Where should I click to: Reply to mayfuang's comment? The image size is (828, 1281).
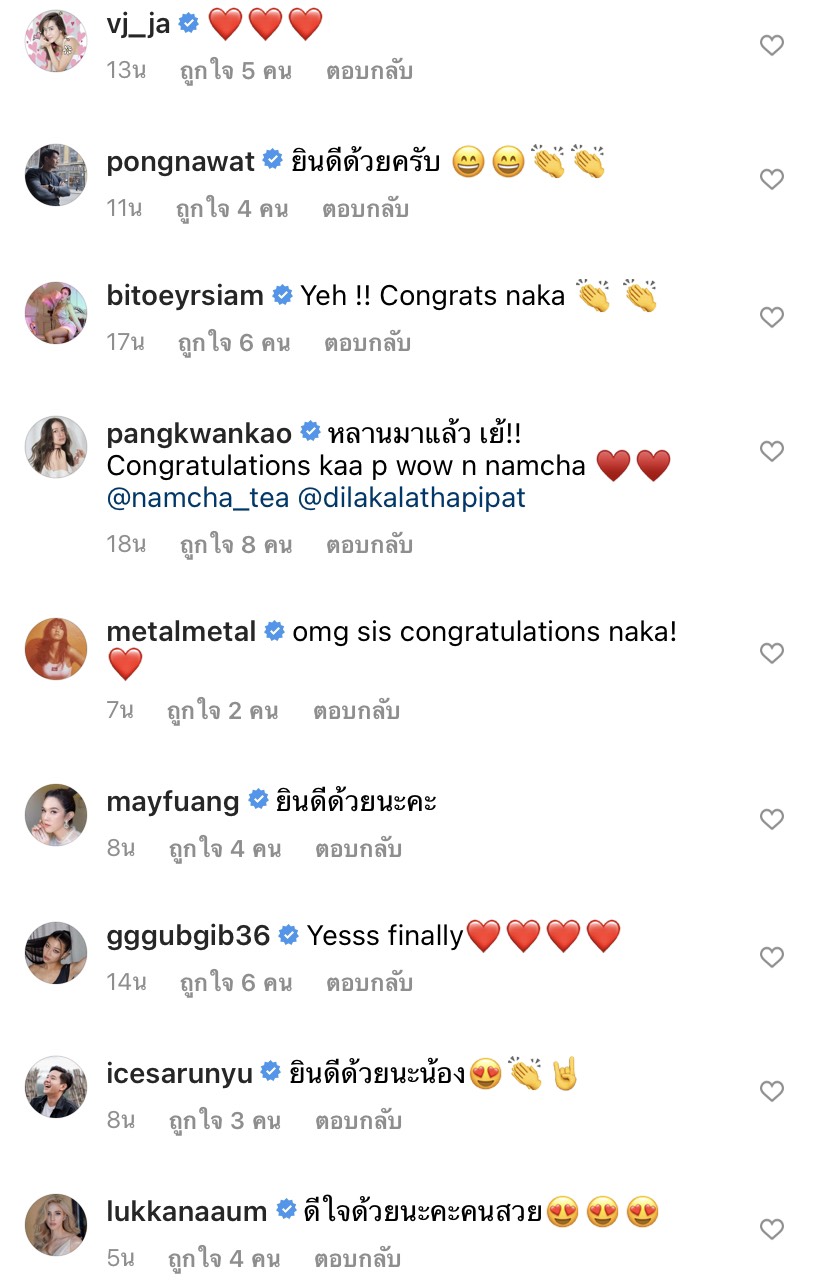click(360, 848)
